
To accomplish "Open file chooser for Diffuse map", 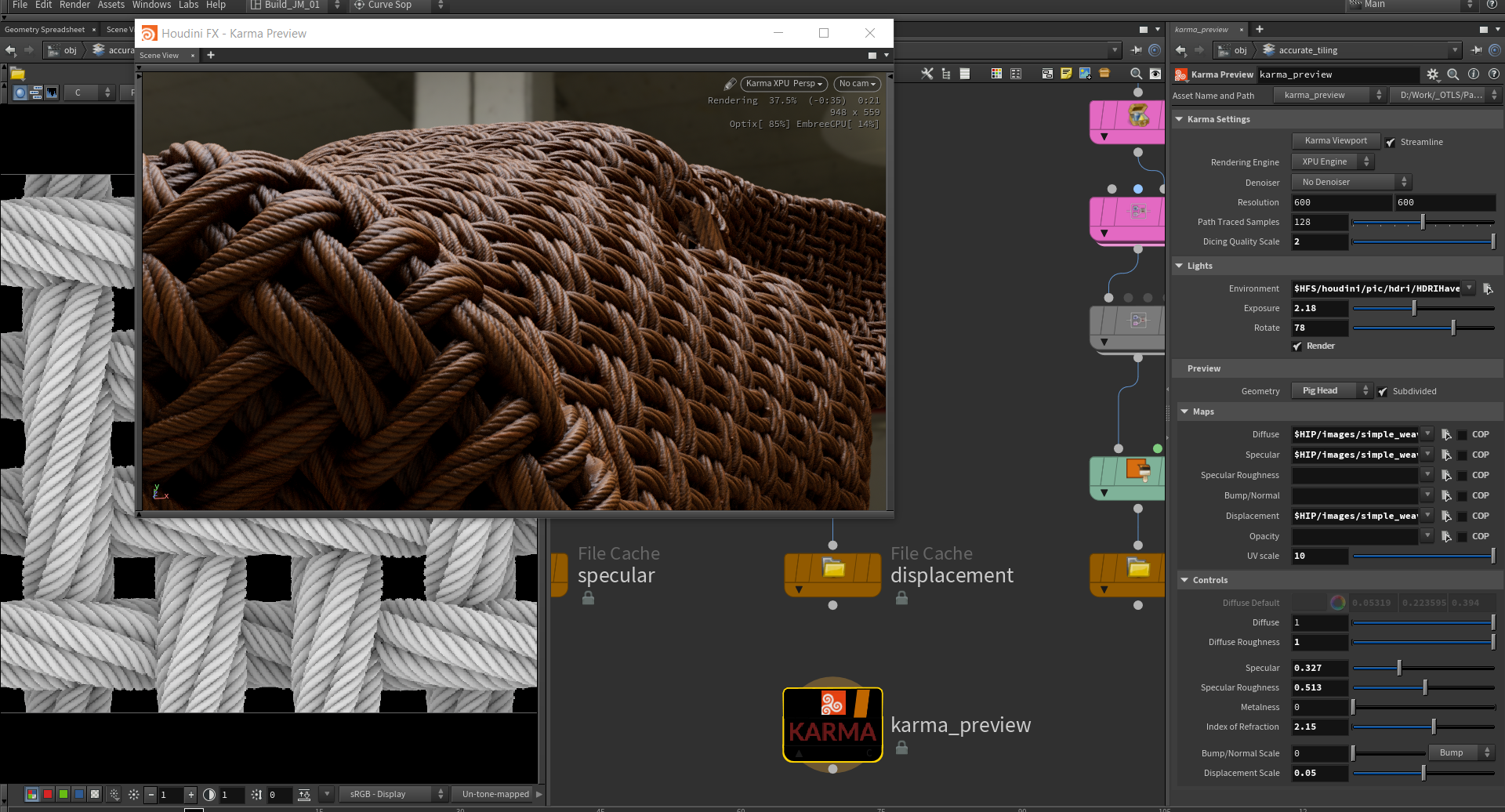I will tap(1446, 434).
